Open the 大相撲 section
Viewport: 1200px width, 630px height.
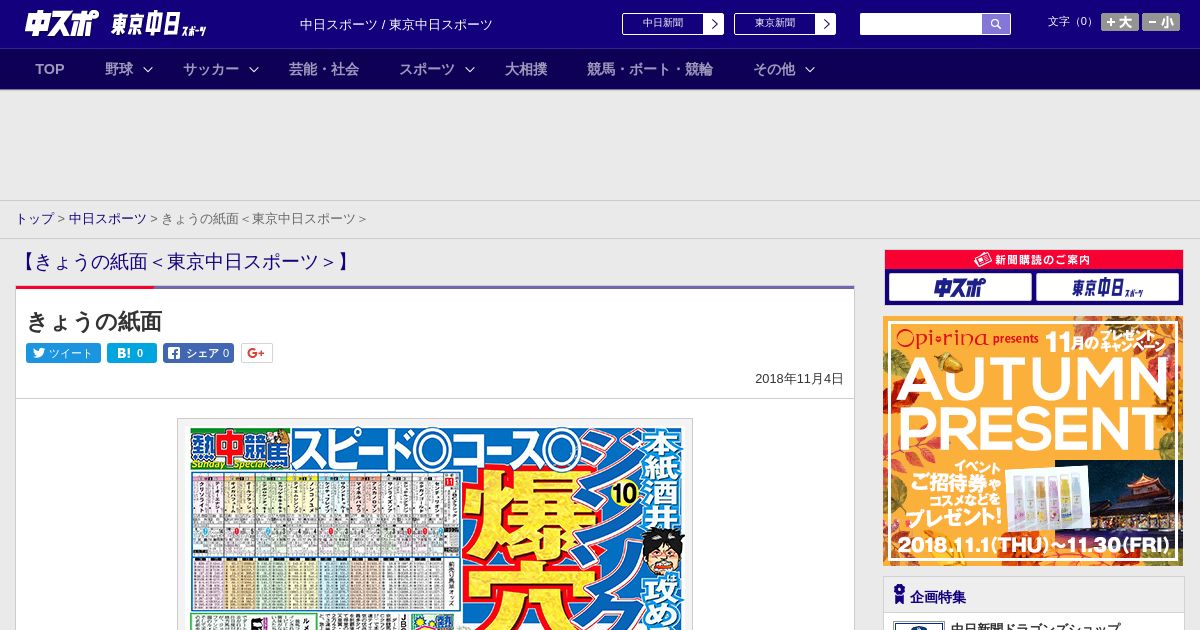click(526, 69)
